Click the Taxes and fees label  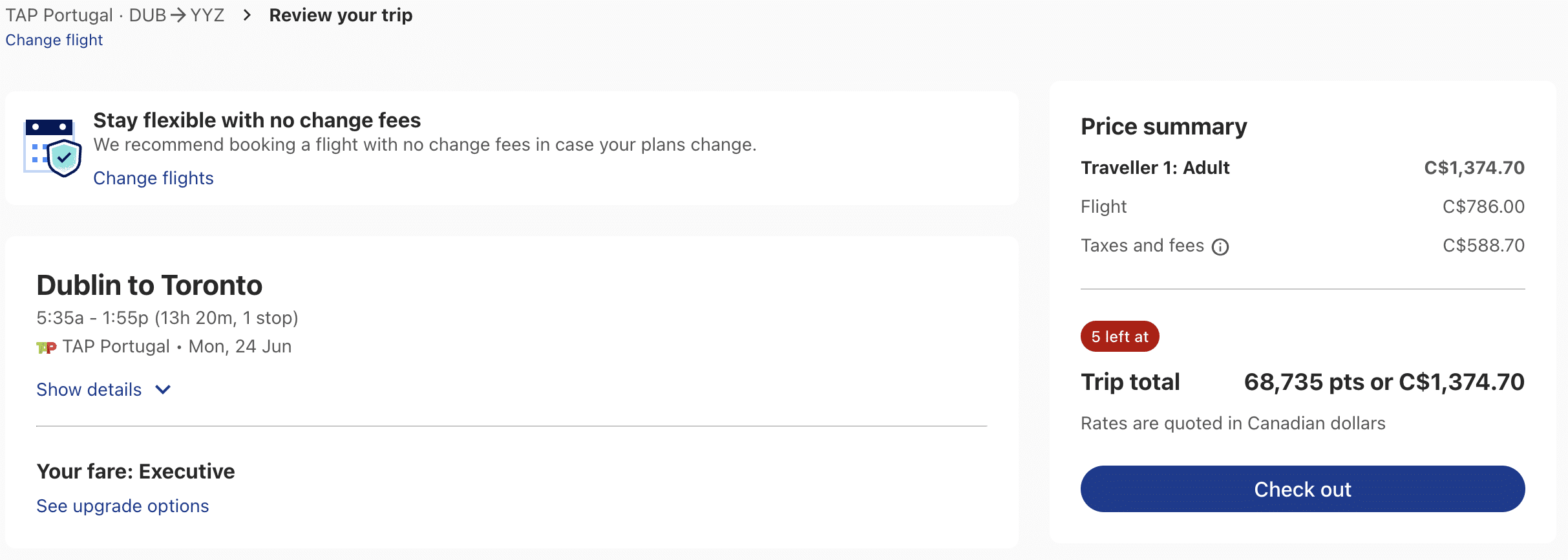pyautogui.click(x=1142, y=246)
